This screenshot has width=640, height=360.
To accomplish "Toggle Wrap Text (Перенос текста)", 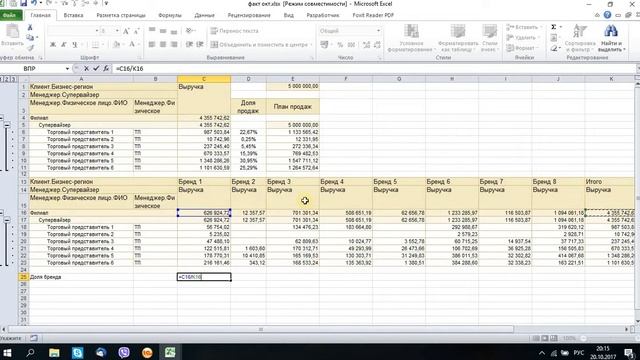I will point(235,31).
